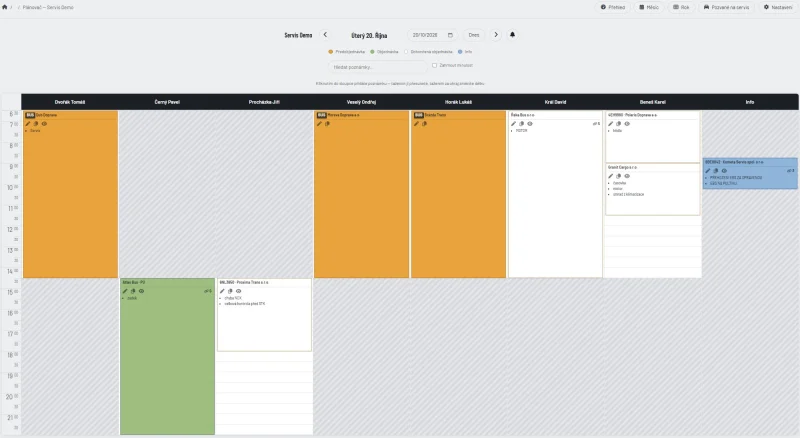Open Nastavení settings
The image size is (800, 438).
point(778,7)
